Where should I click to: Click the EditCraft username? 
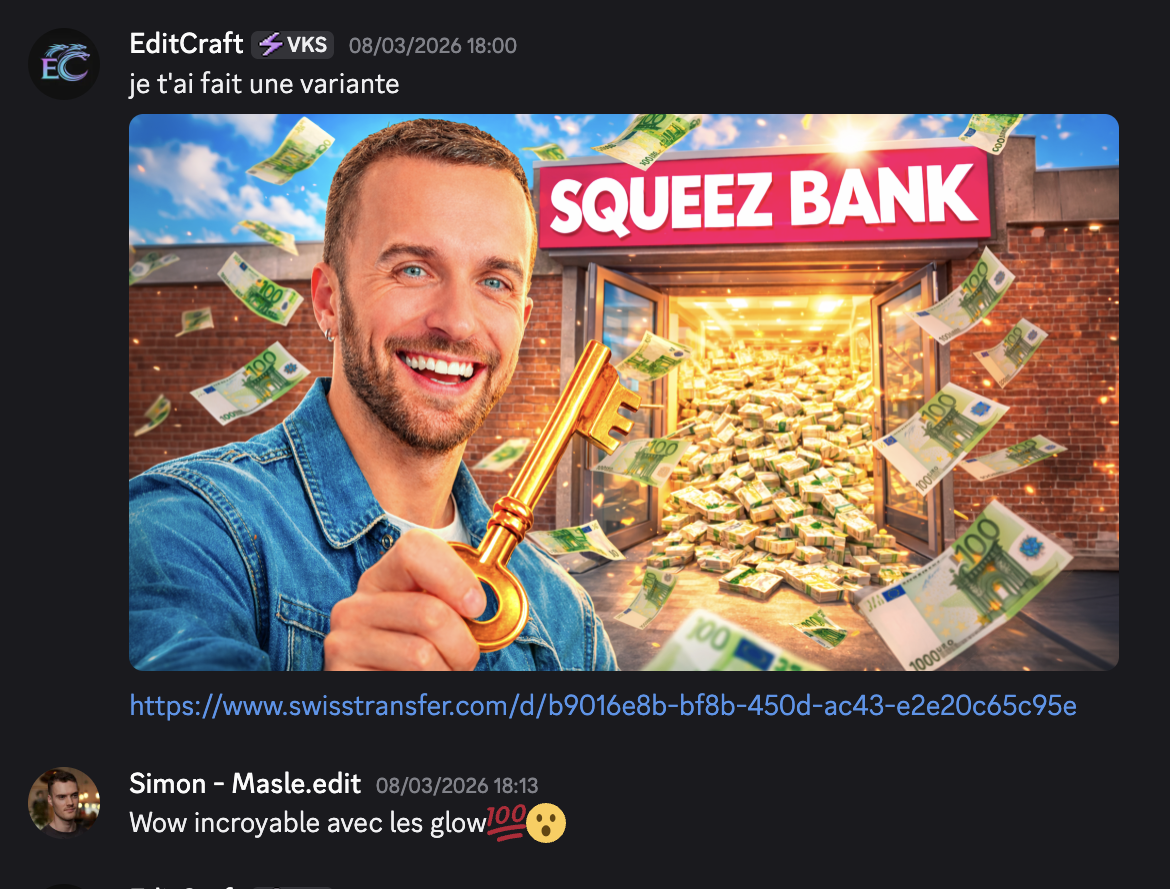186,44
